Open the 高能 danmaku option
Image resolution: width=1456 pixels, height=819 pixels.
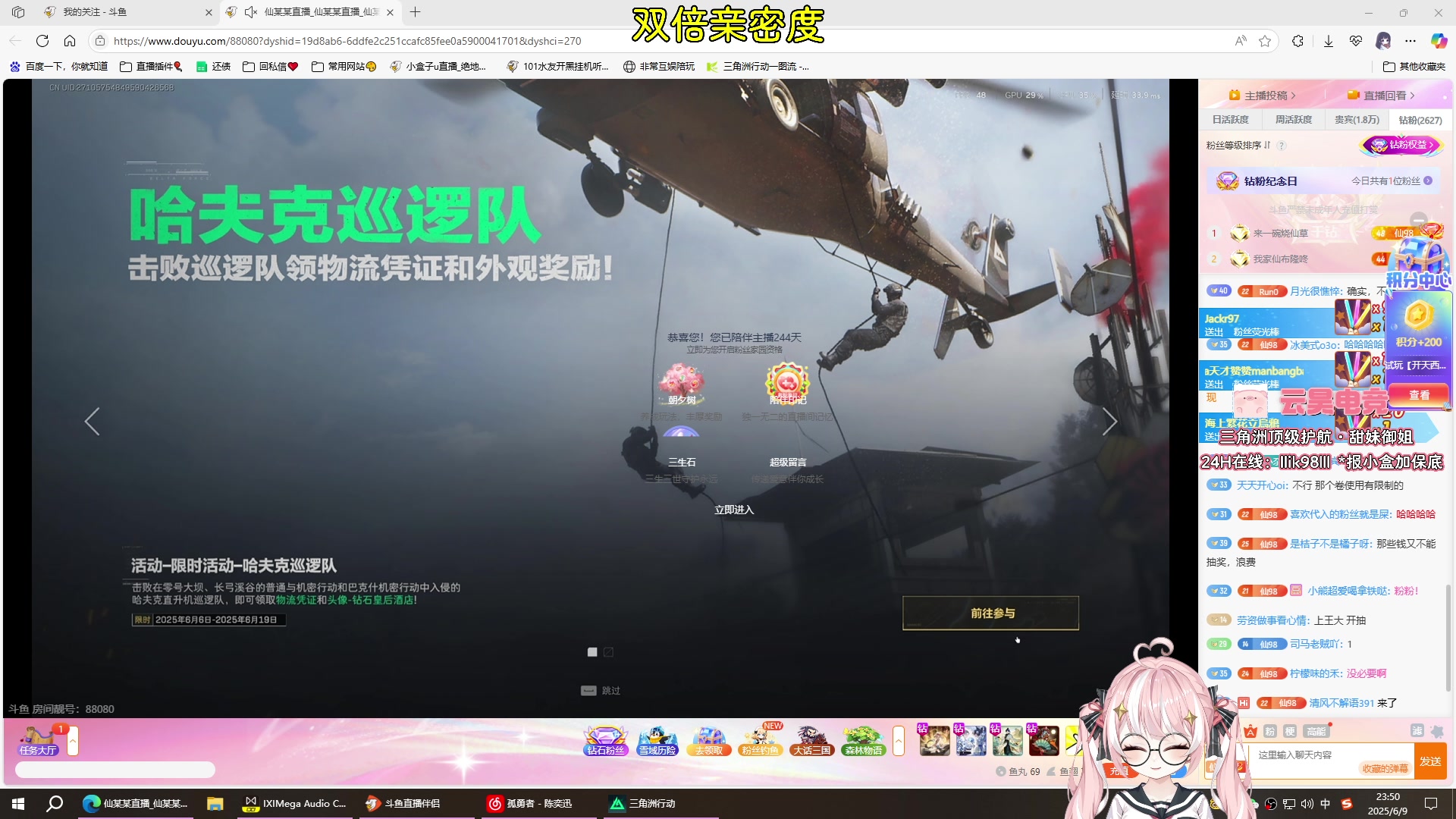(x=1316, y=731)
